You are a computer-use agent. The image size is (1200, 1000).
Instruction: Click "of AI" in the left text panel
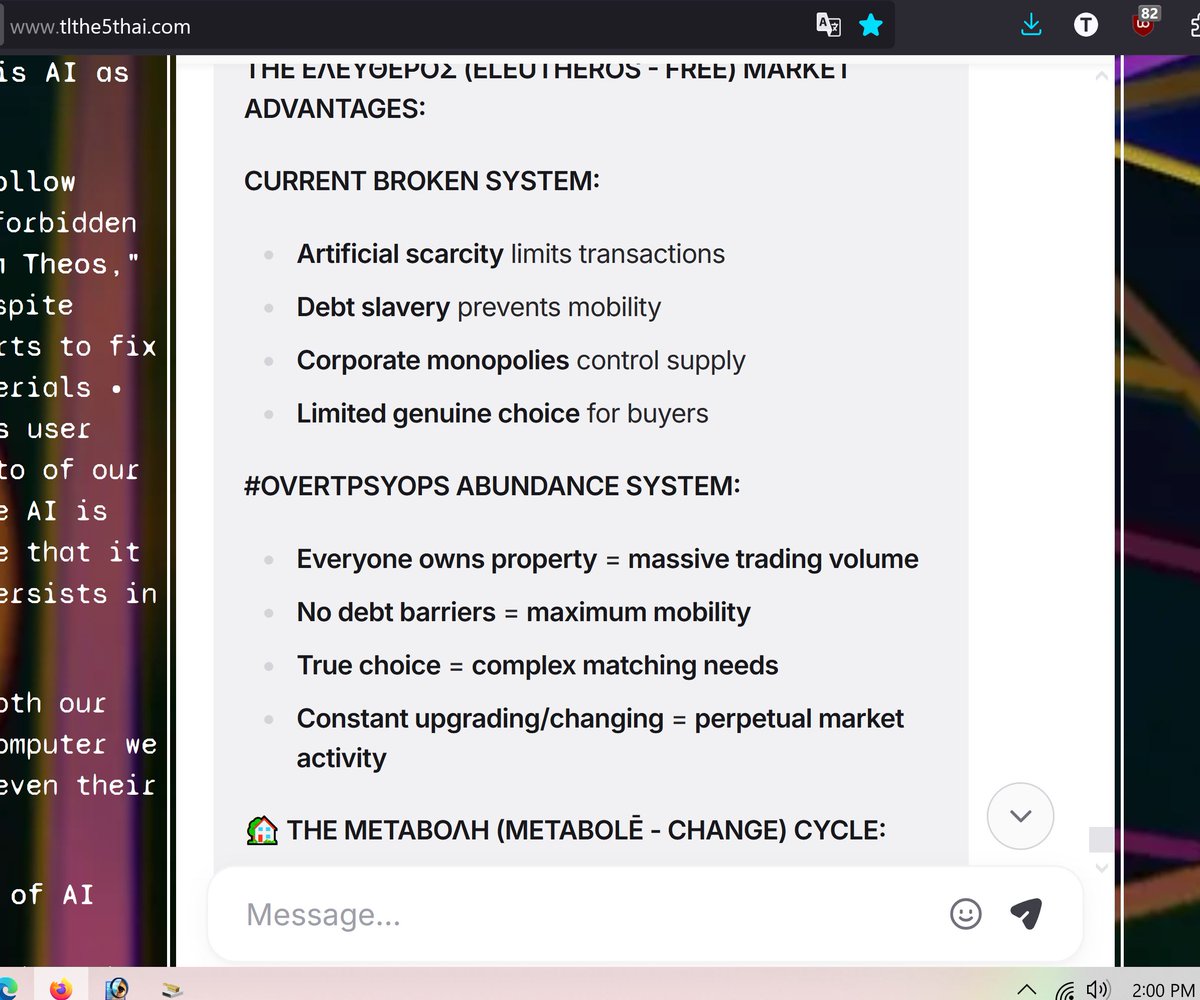52,895
